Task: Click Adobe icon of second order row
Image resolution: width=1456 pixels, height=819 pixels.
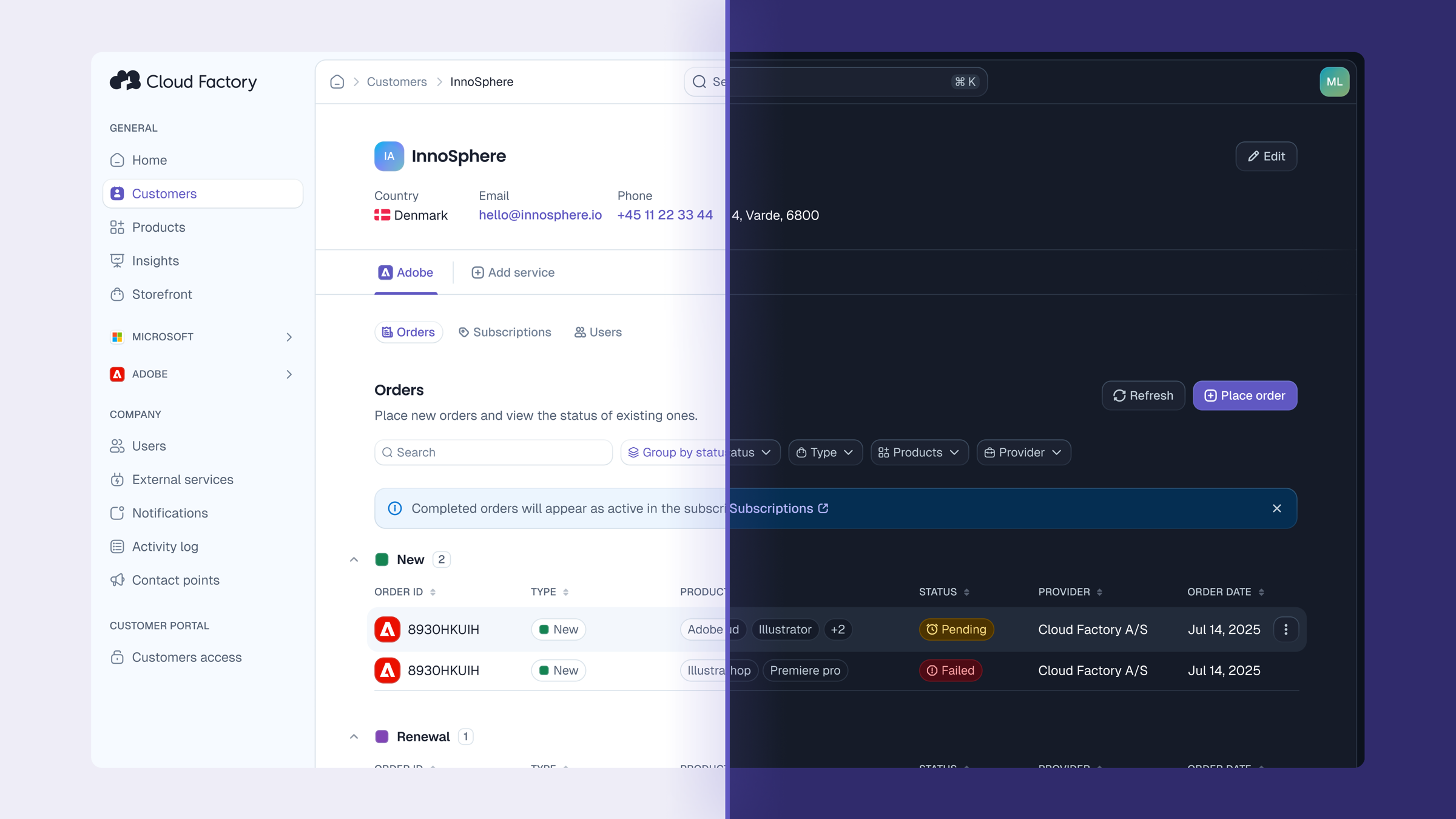Action: (387, 670)
